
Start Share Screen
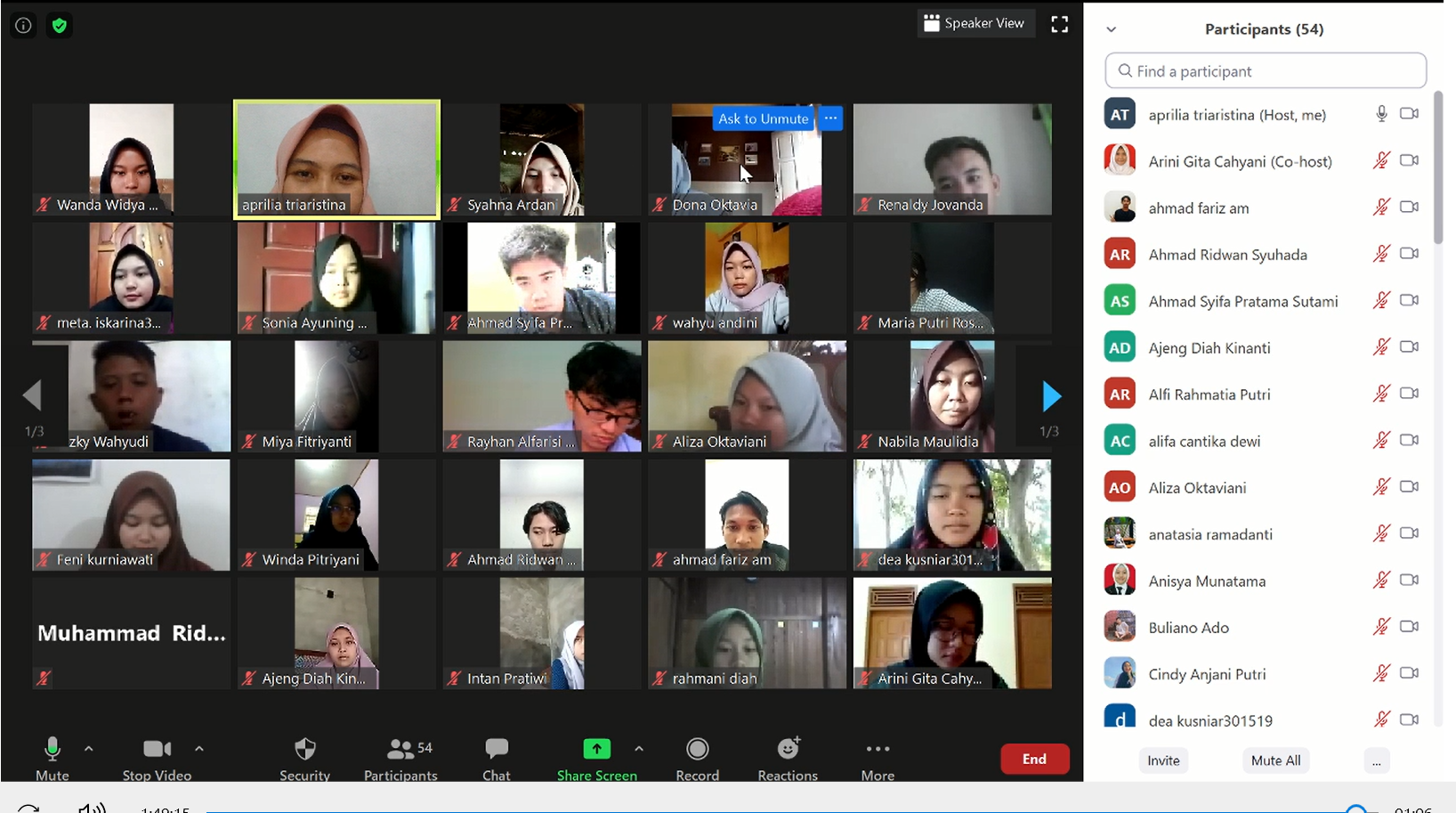pyautogui.click(x=596, y=758)
